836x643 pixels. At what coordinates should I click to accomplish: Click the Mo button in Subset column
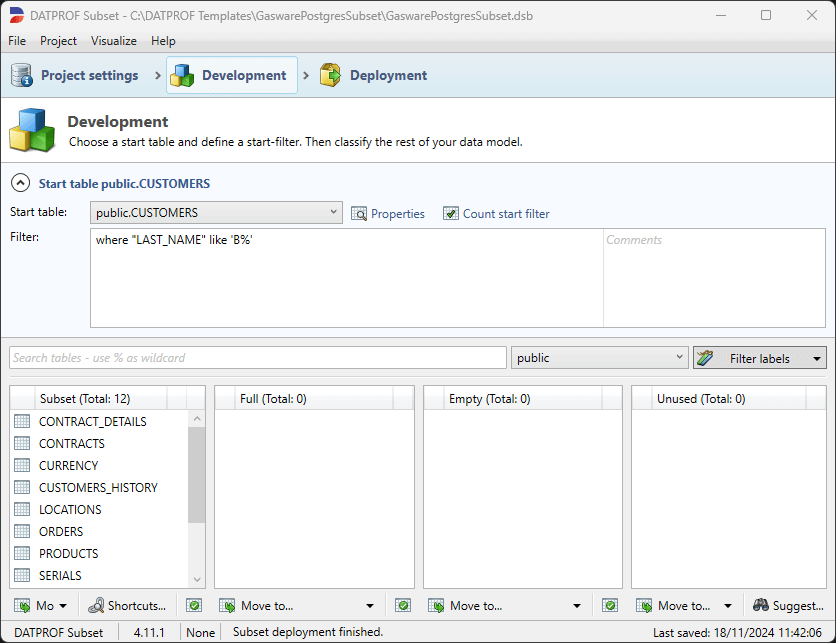point(40,605)
